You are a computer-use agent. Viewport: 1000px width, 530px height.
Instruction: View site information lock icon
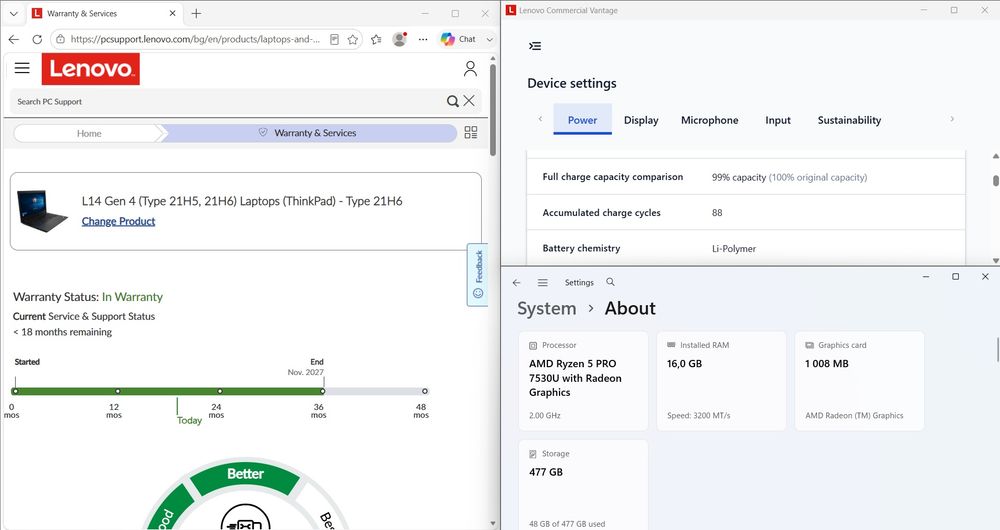tap(60, 39)
